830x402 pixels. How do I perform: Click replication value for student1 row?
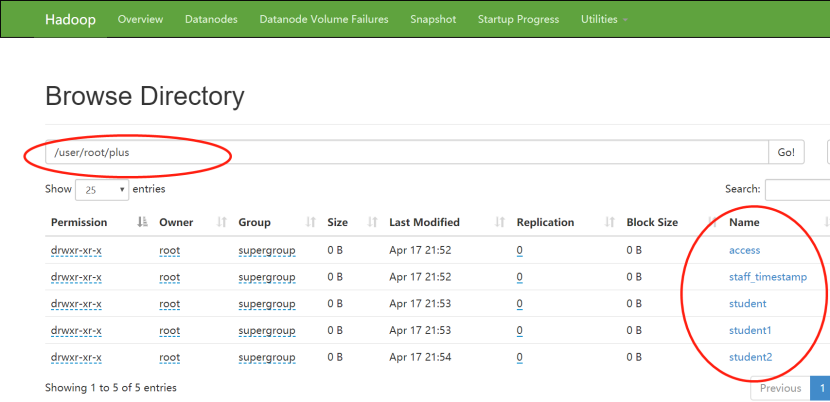520,330
